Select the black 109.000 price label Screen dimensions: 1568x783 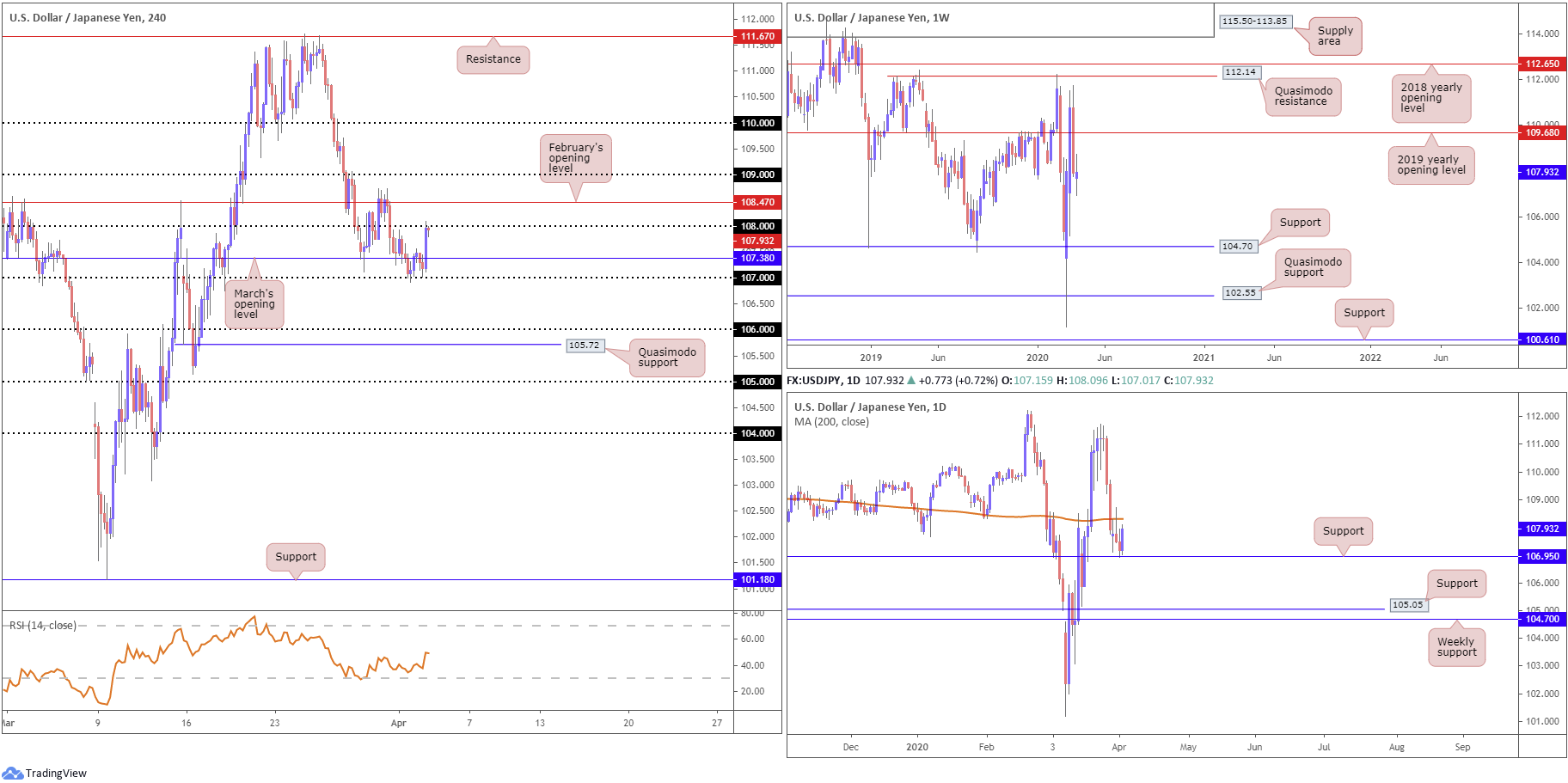click(757, 174)
